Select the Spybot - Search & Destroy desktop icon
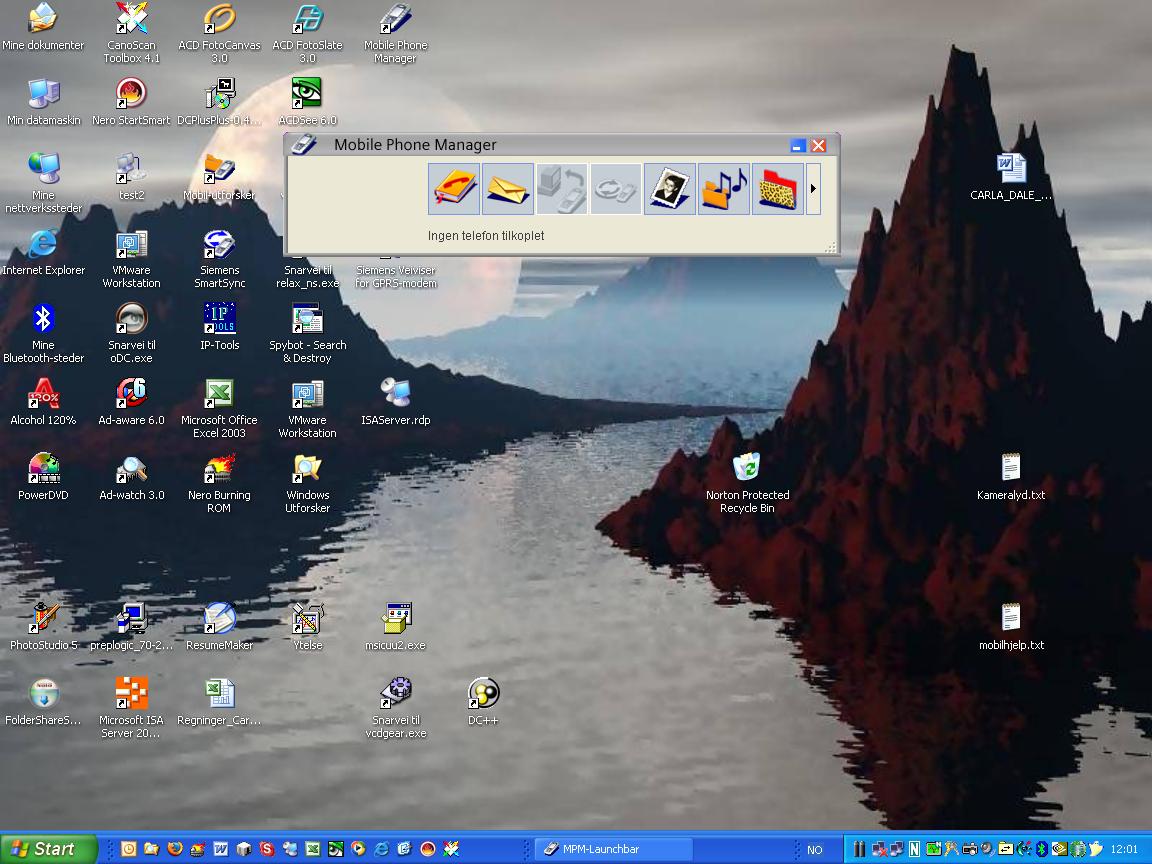Viewport: 1152px width, 864px height. pos(307,334)
